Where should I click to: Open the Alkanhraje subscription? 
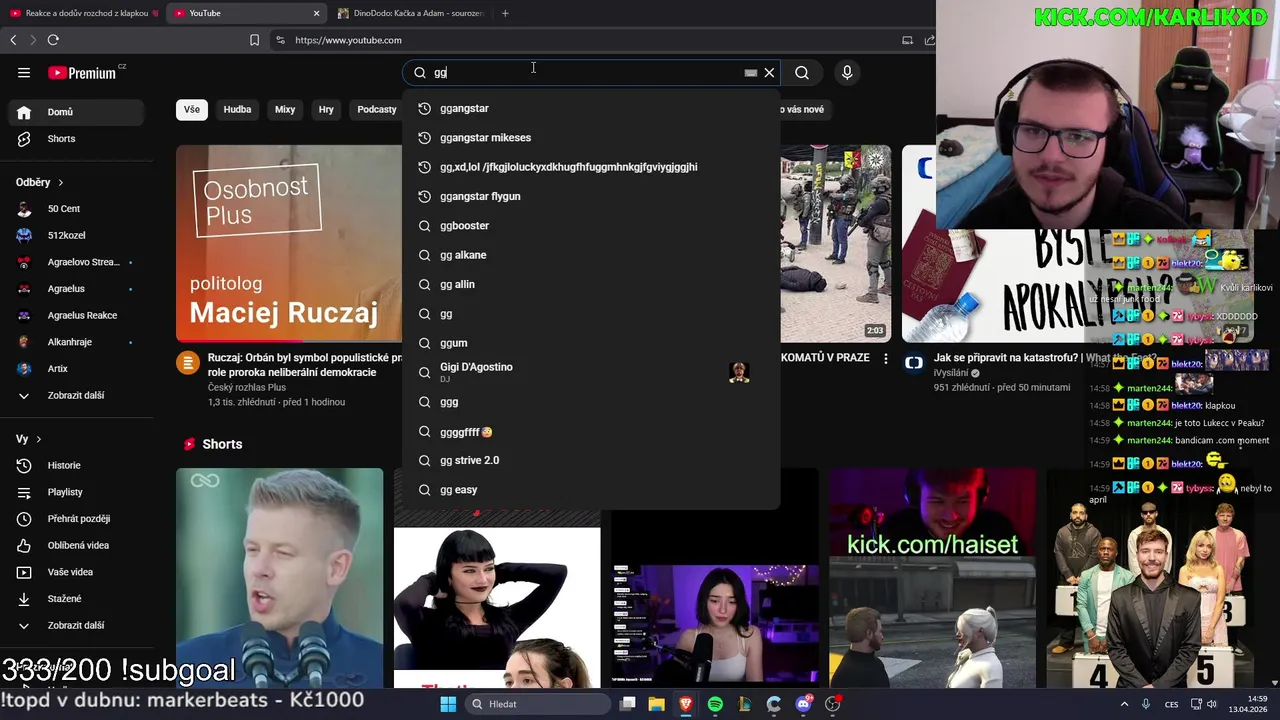[76, 342]
